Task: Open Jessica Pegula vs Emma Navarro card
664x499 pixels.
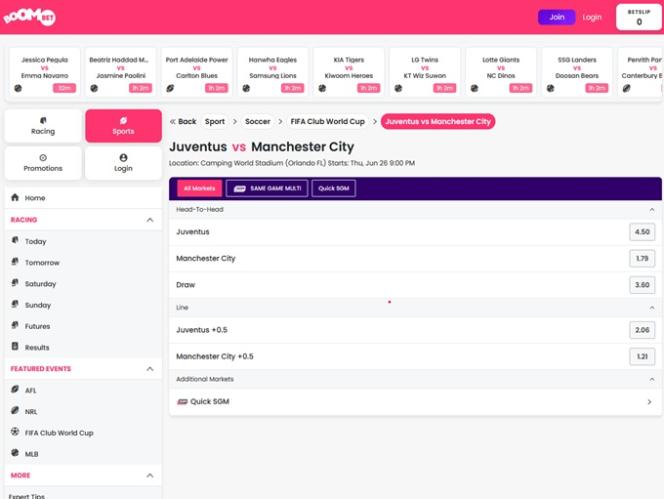Action: 45,73
